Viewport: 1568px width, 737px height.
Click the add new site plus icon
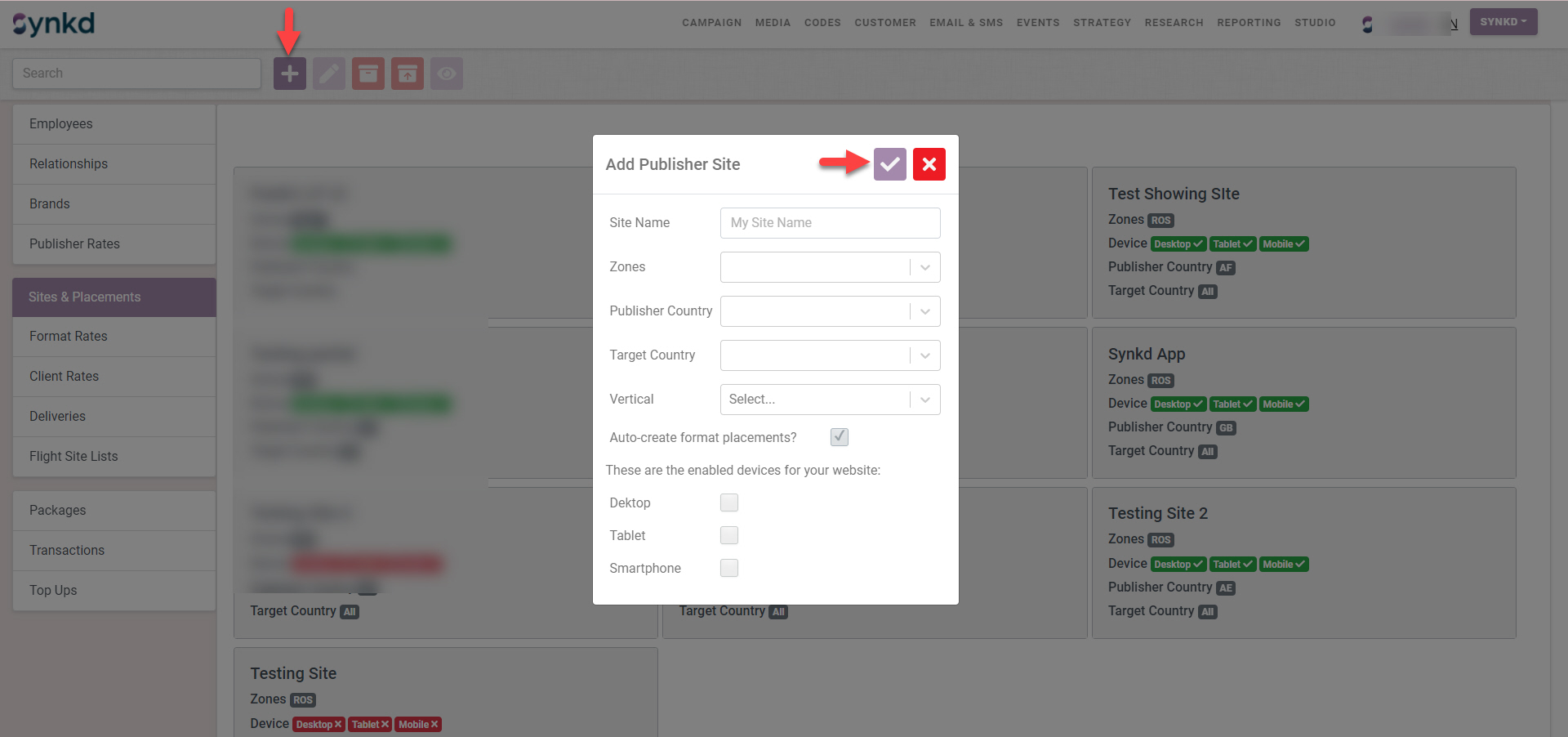tap(289, 73)
